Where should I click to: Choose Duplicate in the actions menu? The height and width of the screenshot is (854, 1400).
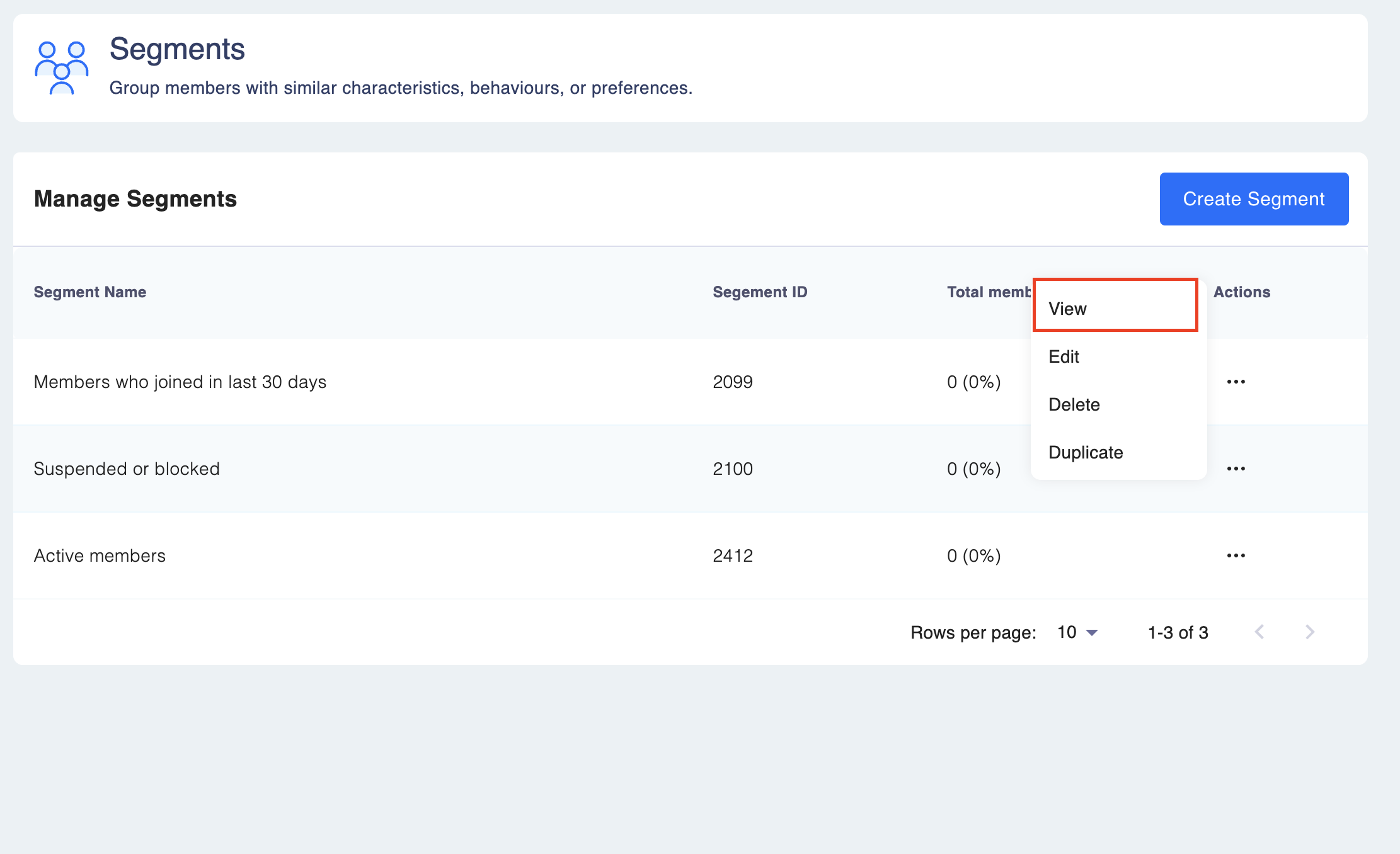(1086, 452)
